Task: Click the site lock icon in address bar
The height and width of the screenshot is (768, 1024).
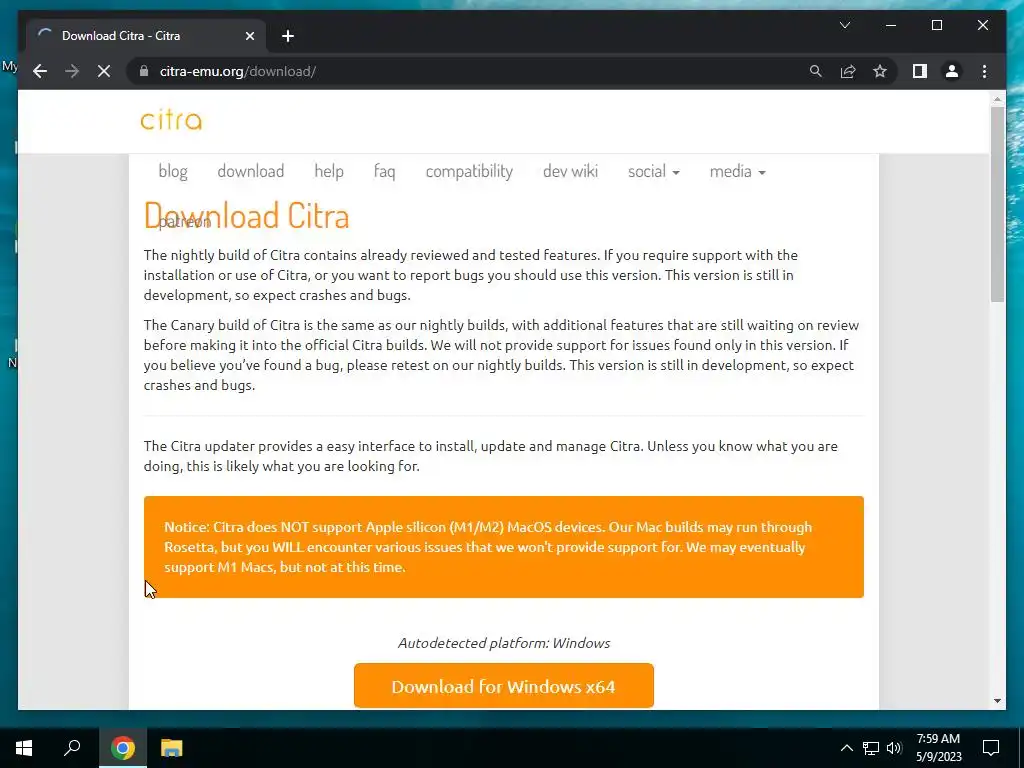Action: [x=144, y=71]
